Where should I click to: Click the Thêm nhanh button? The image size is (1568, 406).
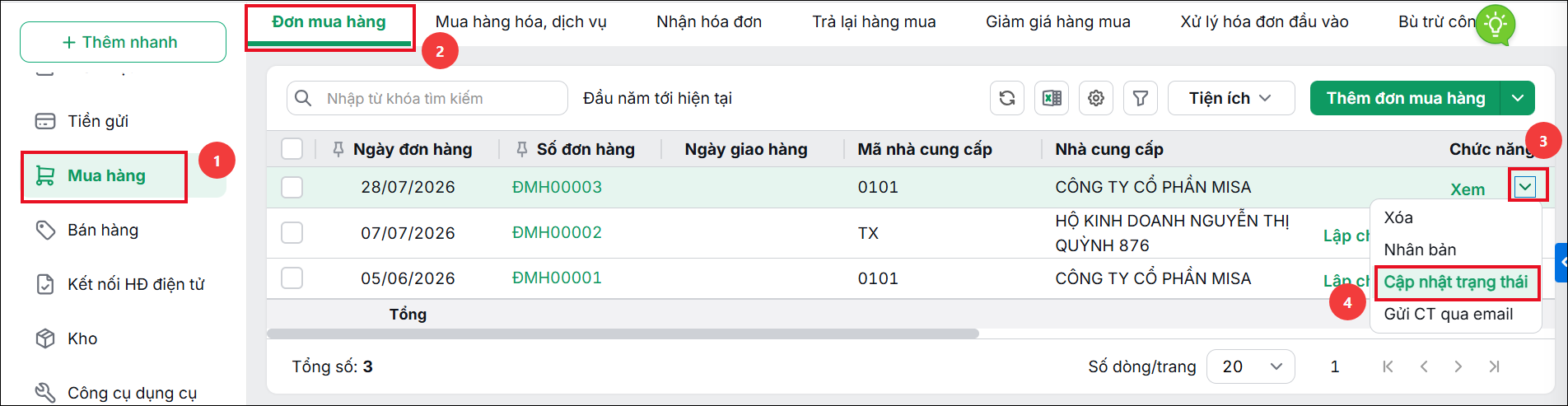coord(123,42)
